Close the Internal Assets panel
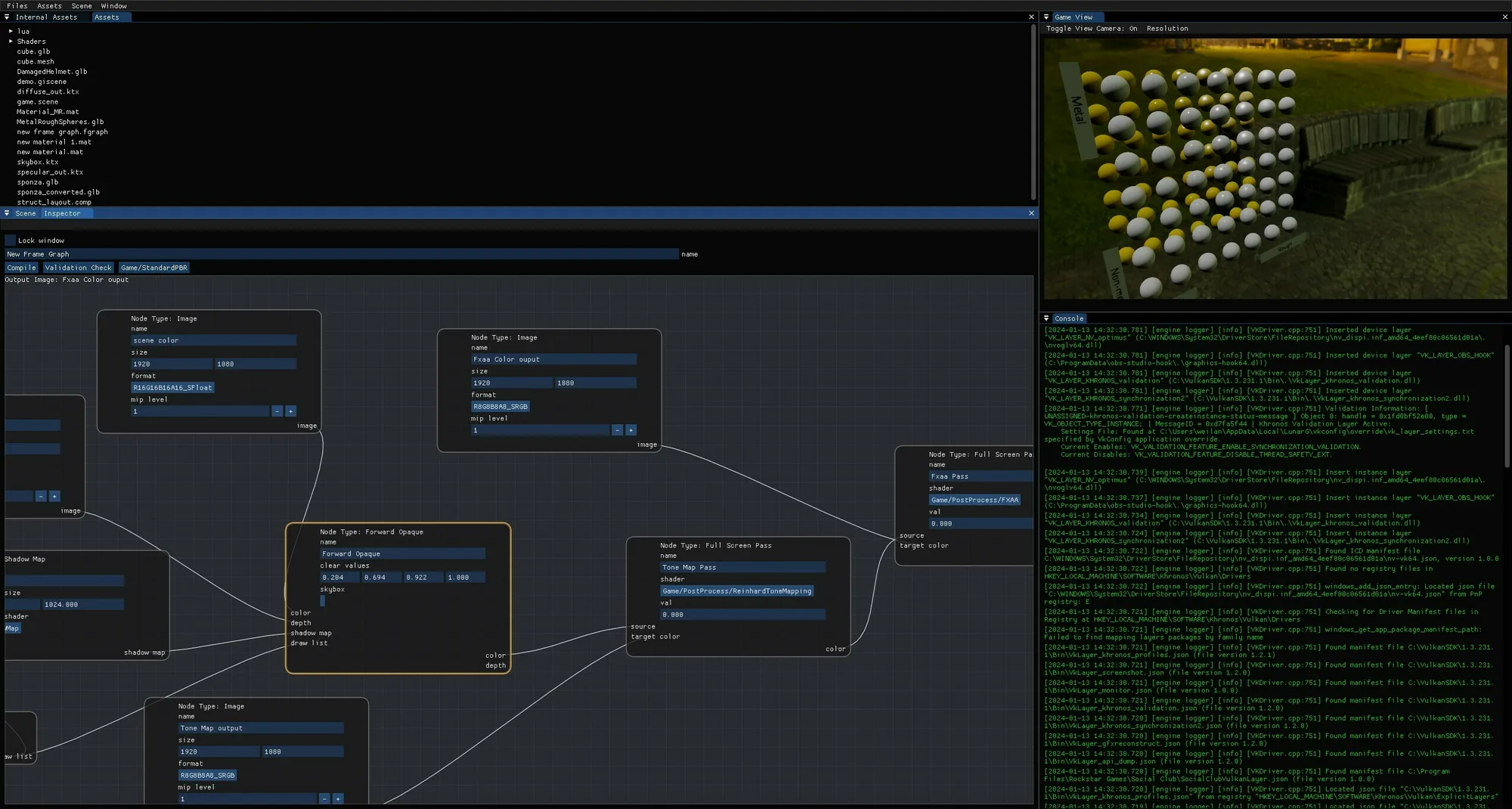Screen dimensions: 1512x809 [1031, 17]
